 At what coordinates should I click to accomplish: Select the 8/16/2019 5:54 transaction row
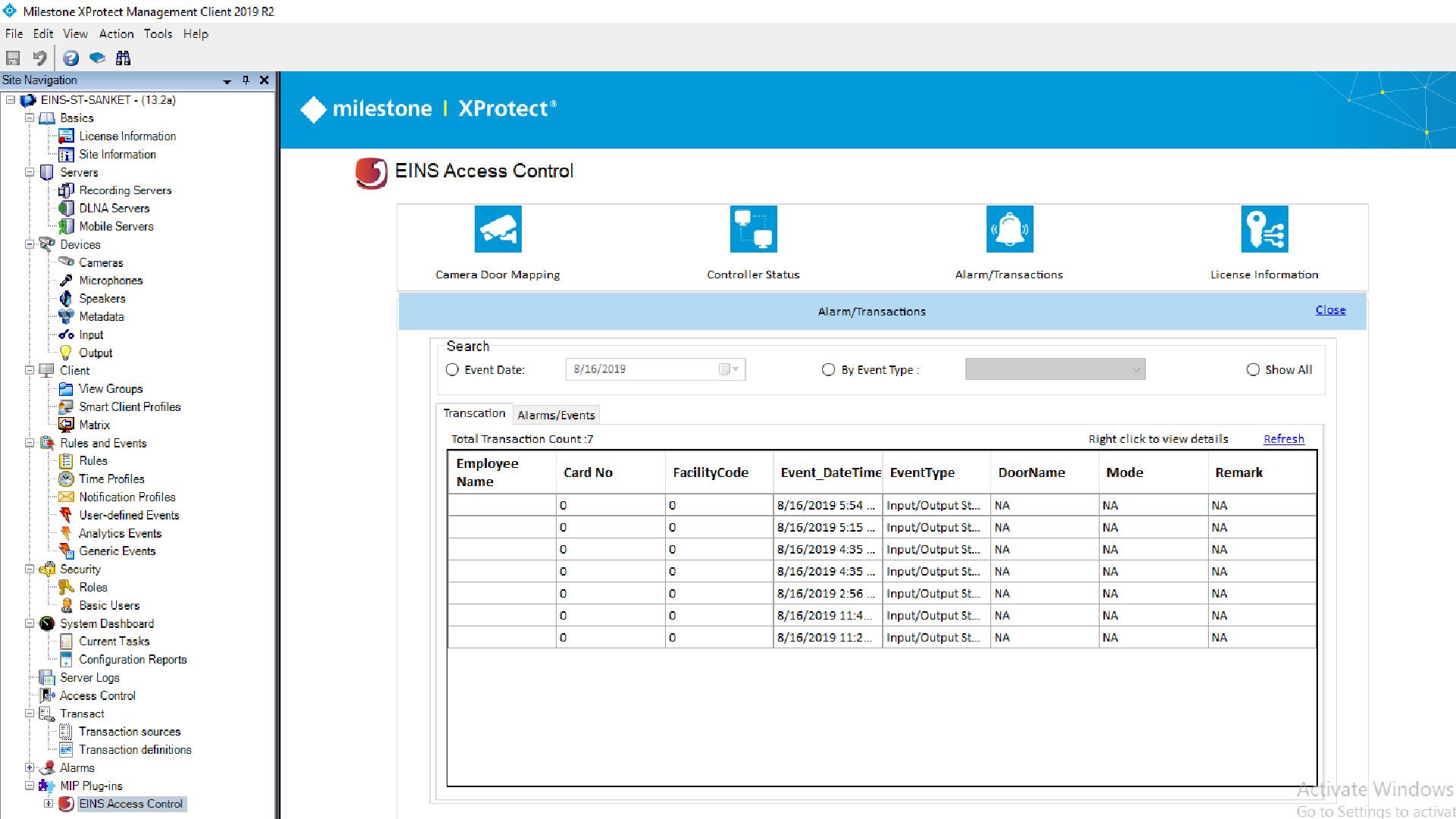coord(882,506)
